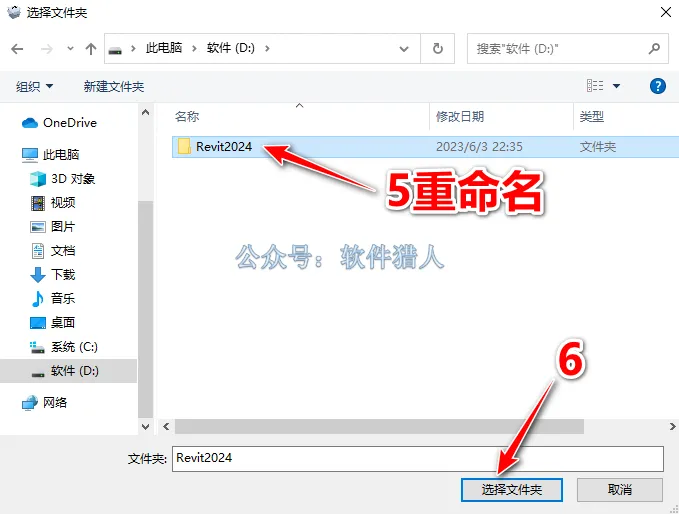Go back using the left arrow
Viewport: 679px width, 514px height.
coord(17,49)
